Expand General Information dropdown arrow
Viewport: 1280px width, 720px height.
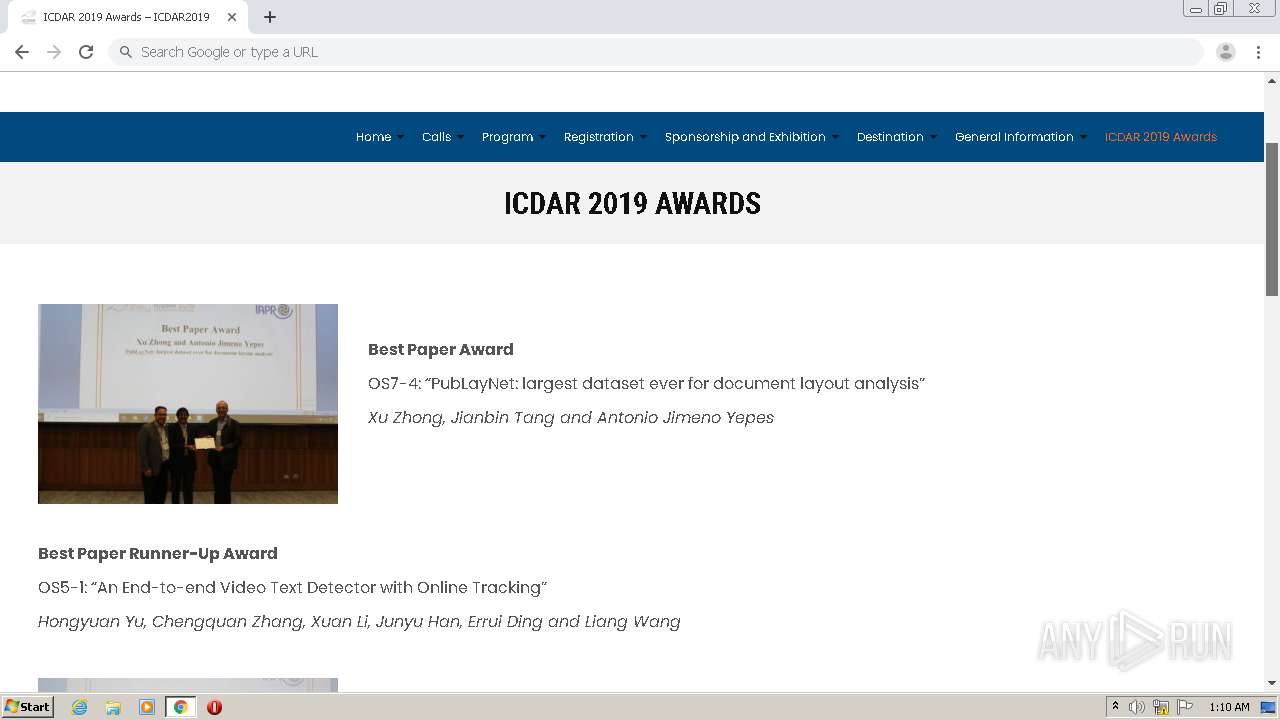tap(1083, 138)
